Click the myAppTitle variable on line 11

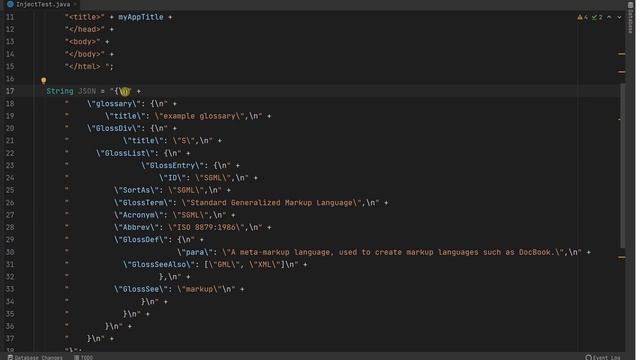coord(141,17)
